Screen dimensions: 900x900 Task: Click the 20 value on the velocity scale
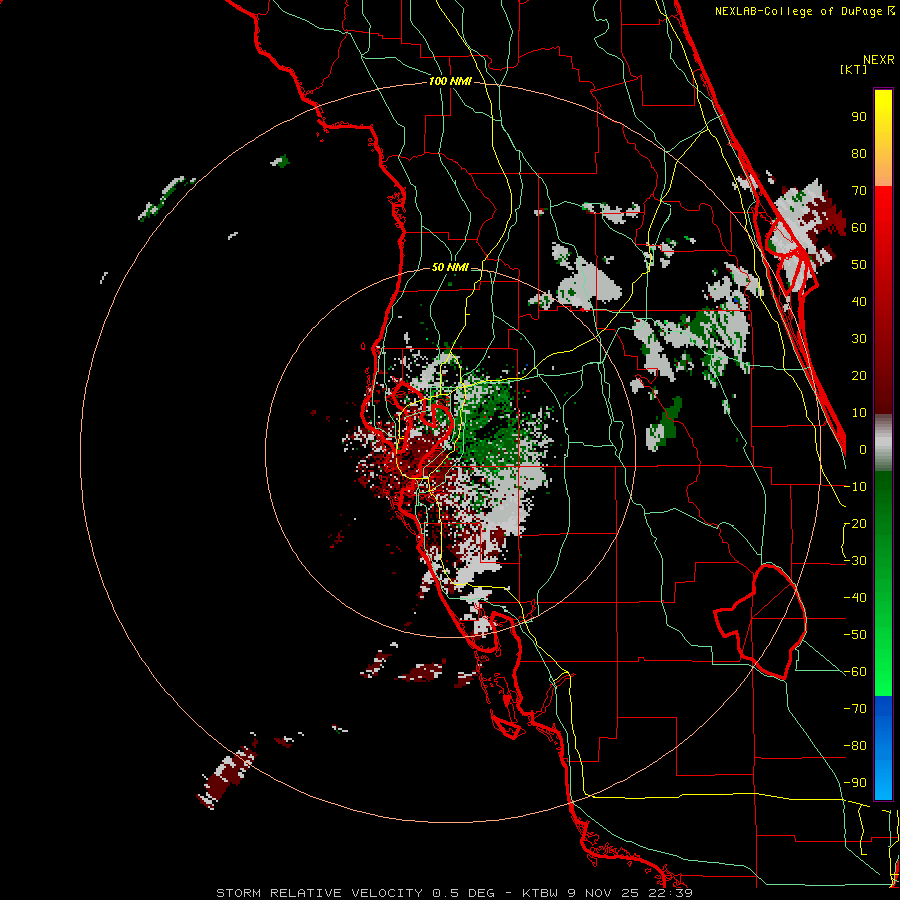pyautogui.click(x=859, y=375)
